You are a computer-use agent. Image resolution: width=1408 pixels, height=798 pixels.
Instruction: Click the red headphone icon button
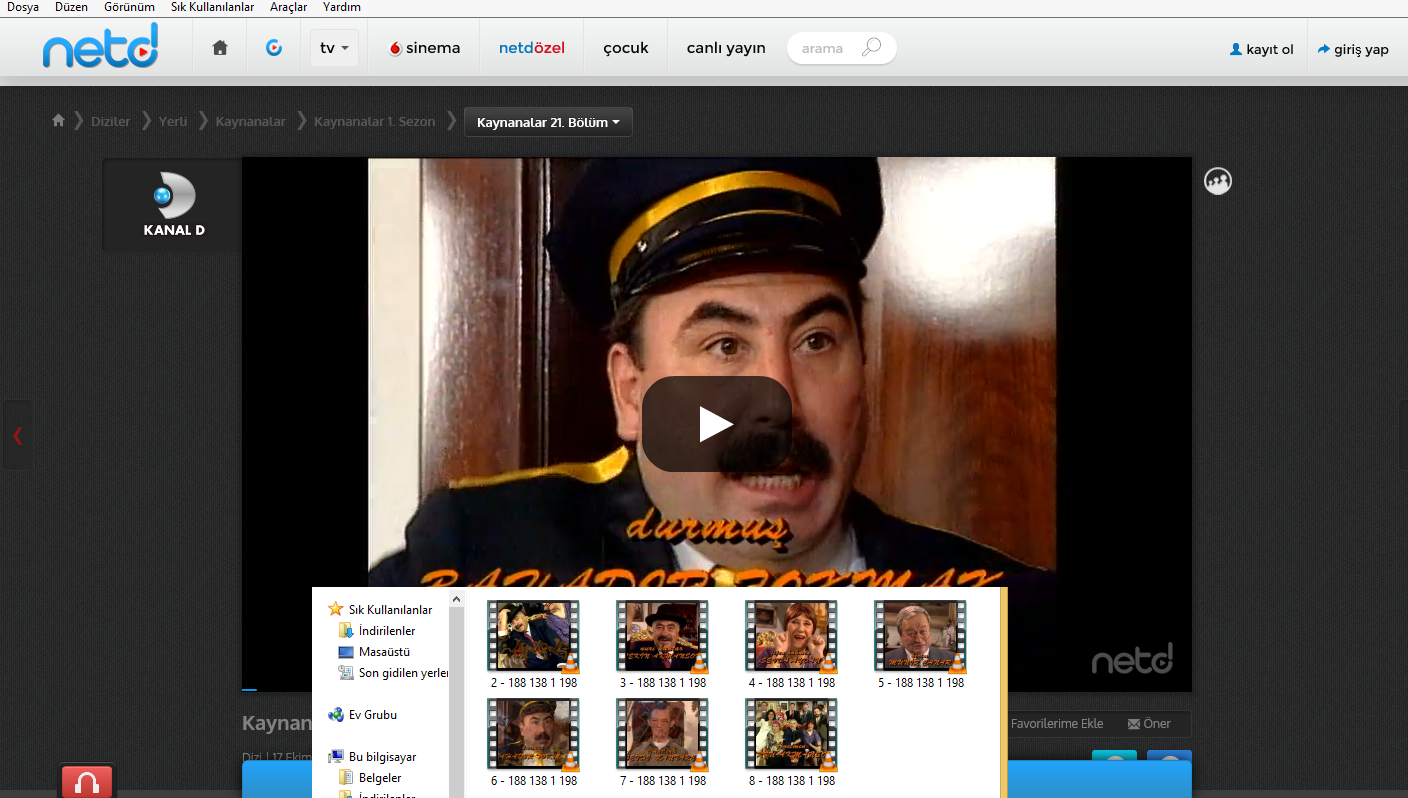(x=87, y=782)
